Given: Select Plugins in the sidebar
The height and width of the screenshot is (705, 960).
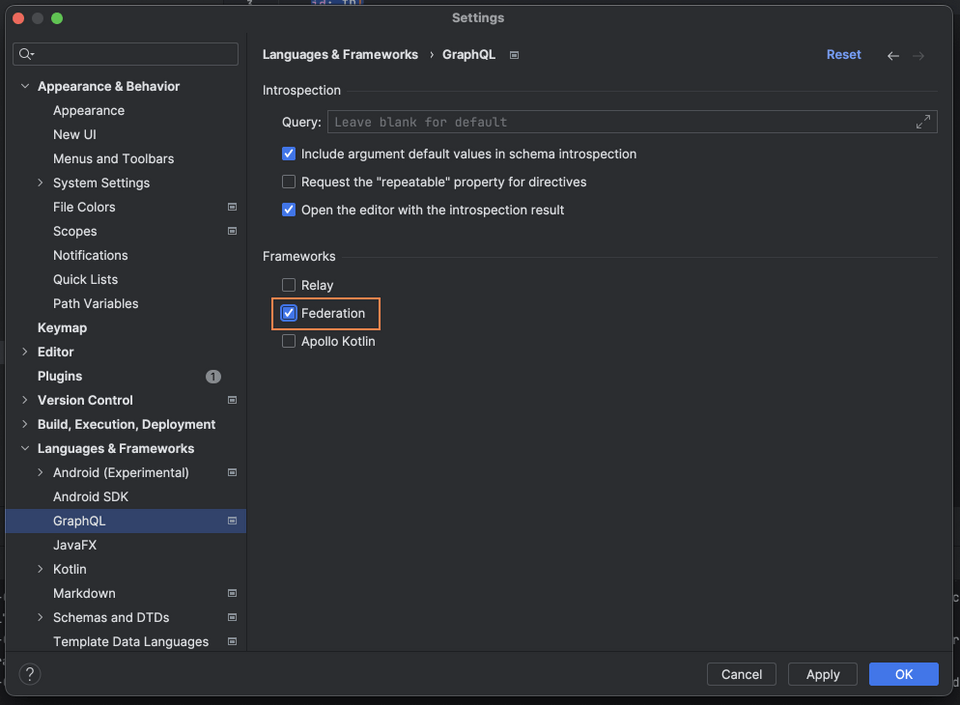Looking at the screenshot, I should point(59,376).
